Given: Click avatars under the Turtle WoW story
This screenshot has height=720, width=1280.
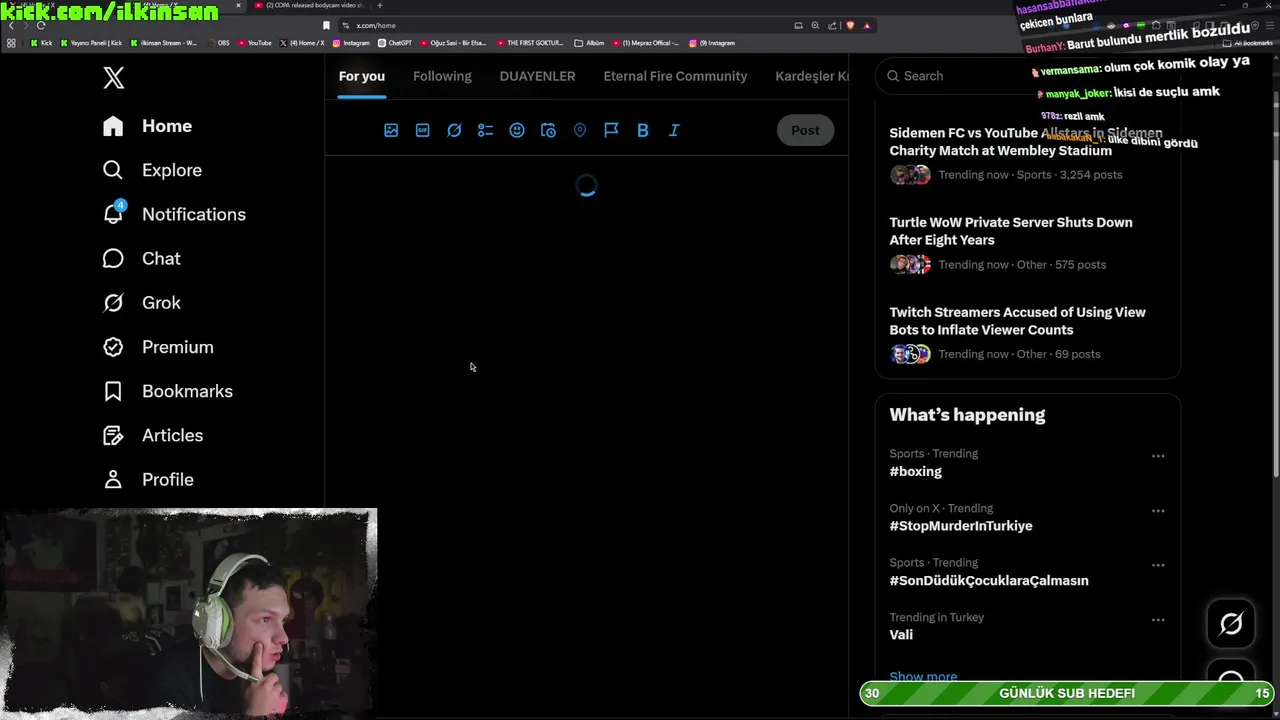Looking at the screenshot, I should pos(910,264).
